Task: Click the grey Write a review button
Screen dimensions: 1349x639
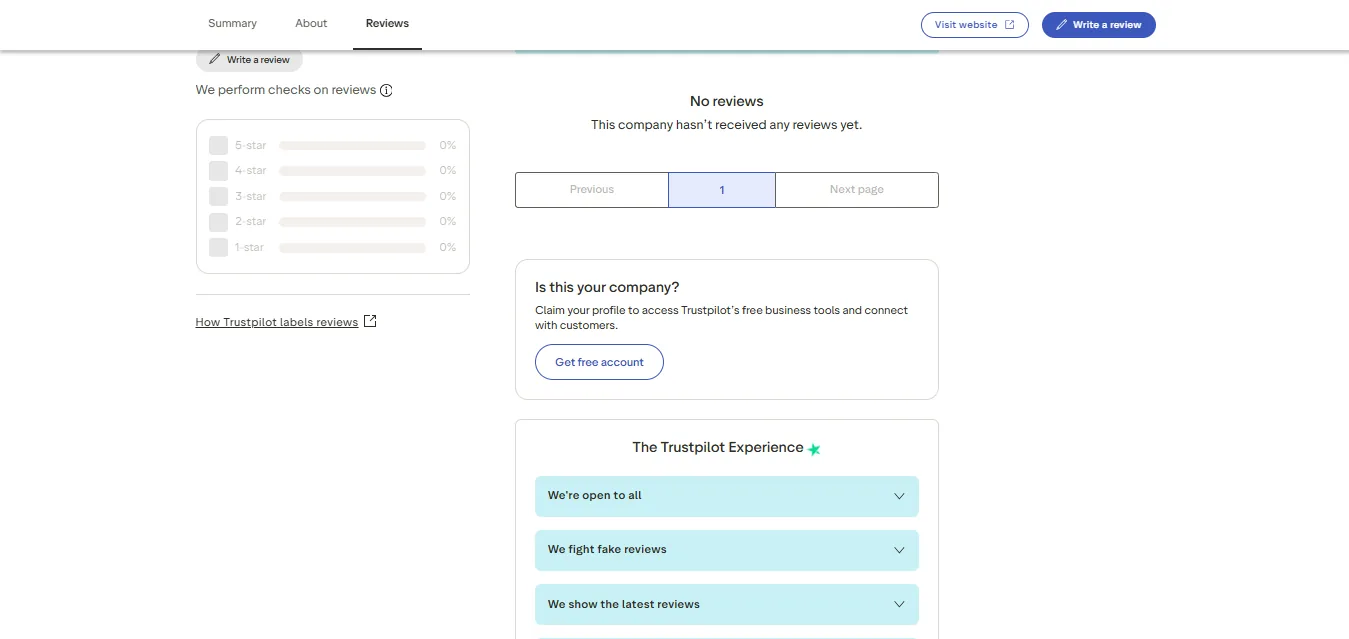Action: click(249, 60)
